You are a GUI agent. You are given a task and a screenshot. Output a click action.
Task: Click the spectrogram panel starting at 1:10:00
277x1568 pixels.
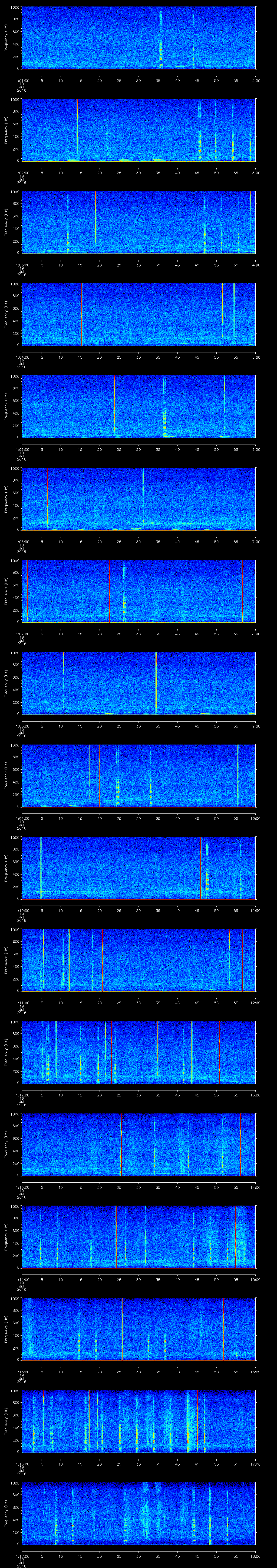pos(138,868)
